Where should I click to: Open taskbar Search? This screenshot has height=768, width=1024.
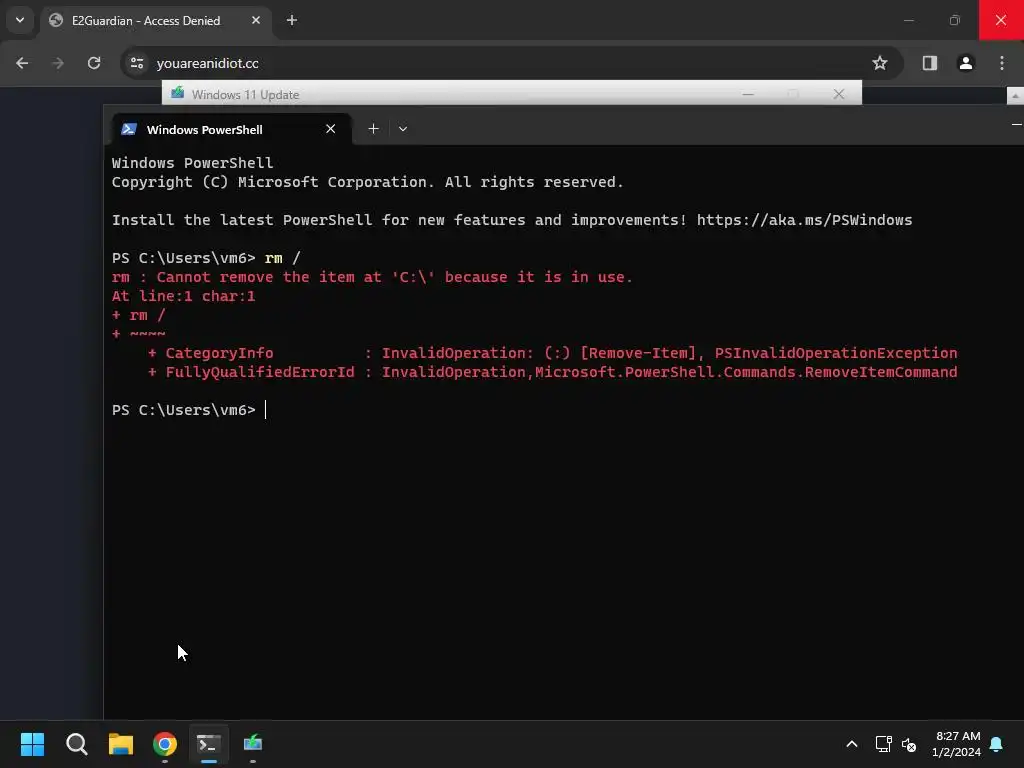click(x=77, y=744)
